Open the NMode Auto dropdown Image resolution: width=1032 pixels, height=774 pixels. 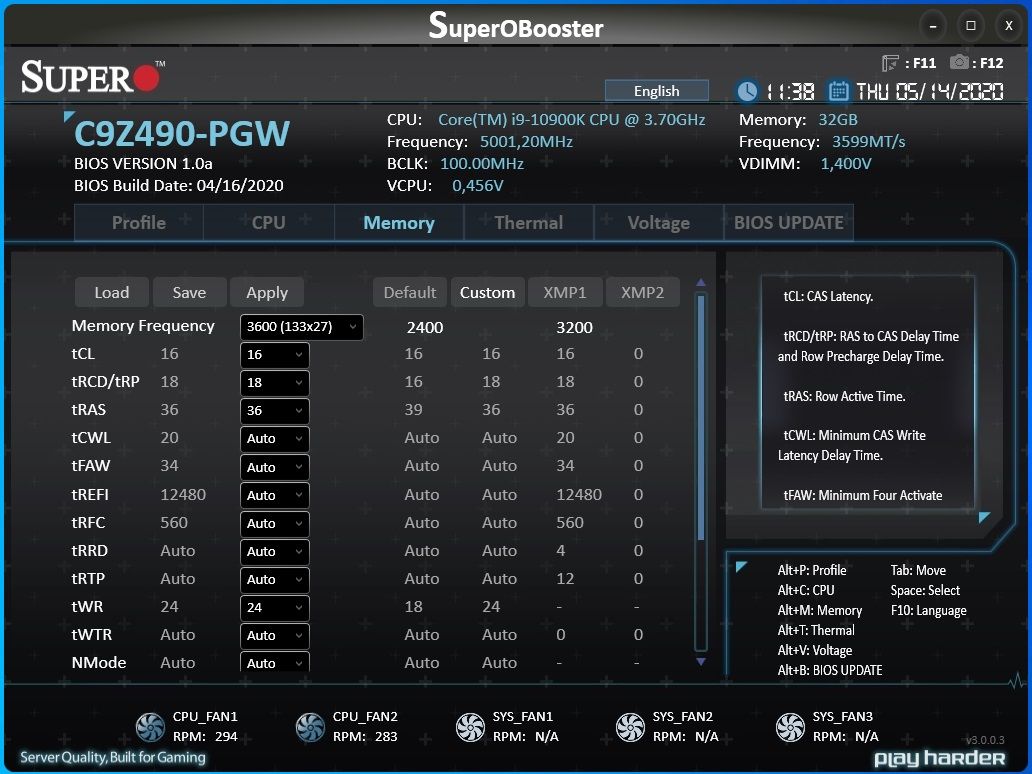click(x=274, y=661)
